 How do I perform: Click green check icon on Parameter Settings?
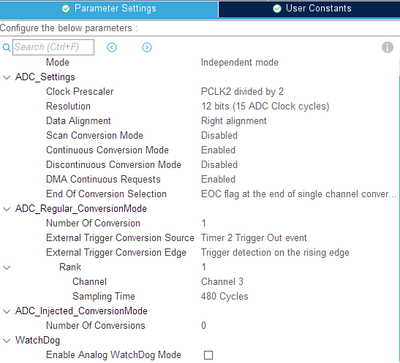[x=66, y=9]
